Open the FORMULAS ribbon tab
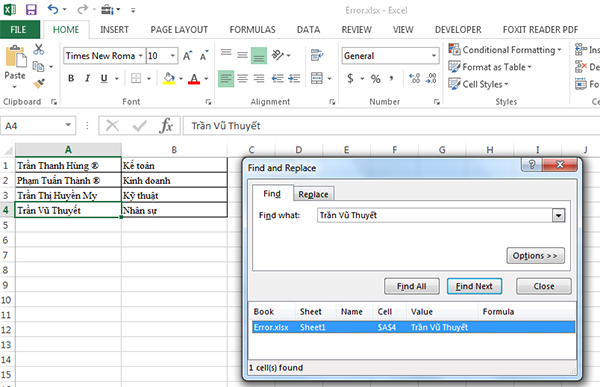Viewport: 600px width, 387px height. (252, 30)
